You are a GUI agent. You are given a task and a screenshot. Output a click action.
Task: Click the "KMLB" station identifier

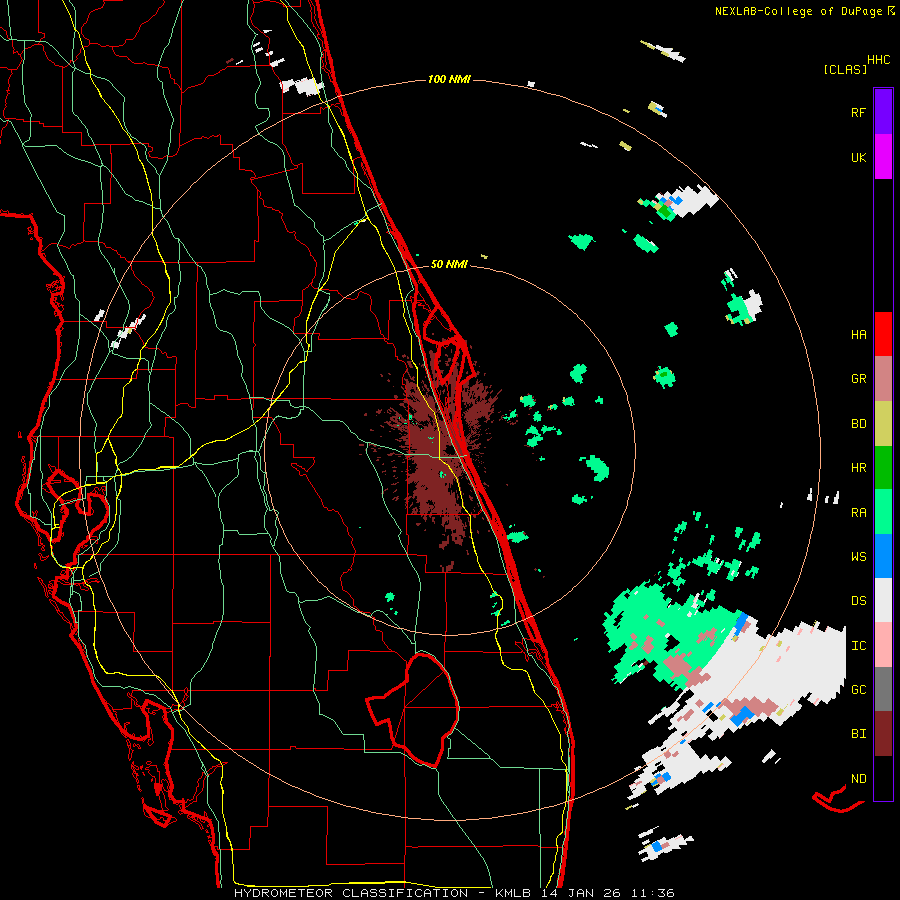click(513, 893)
